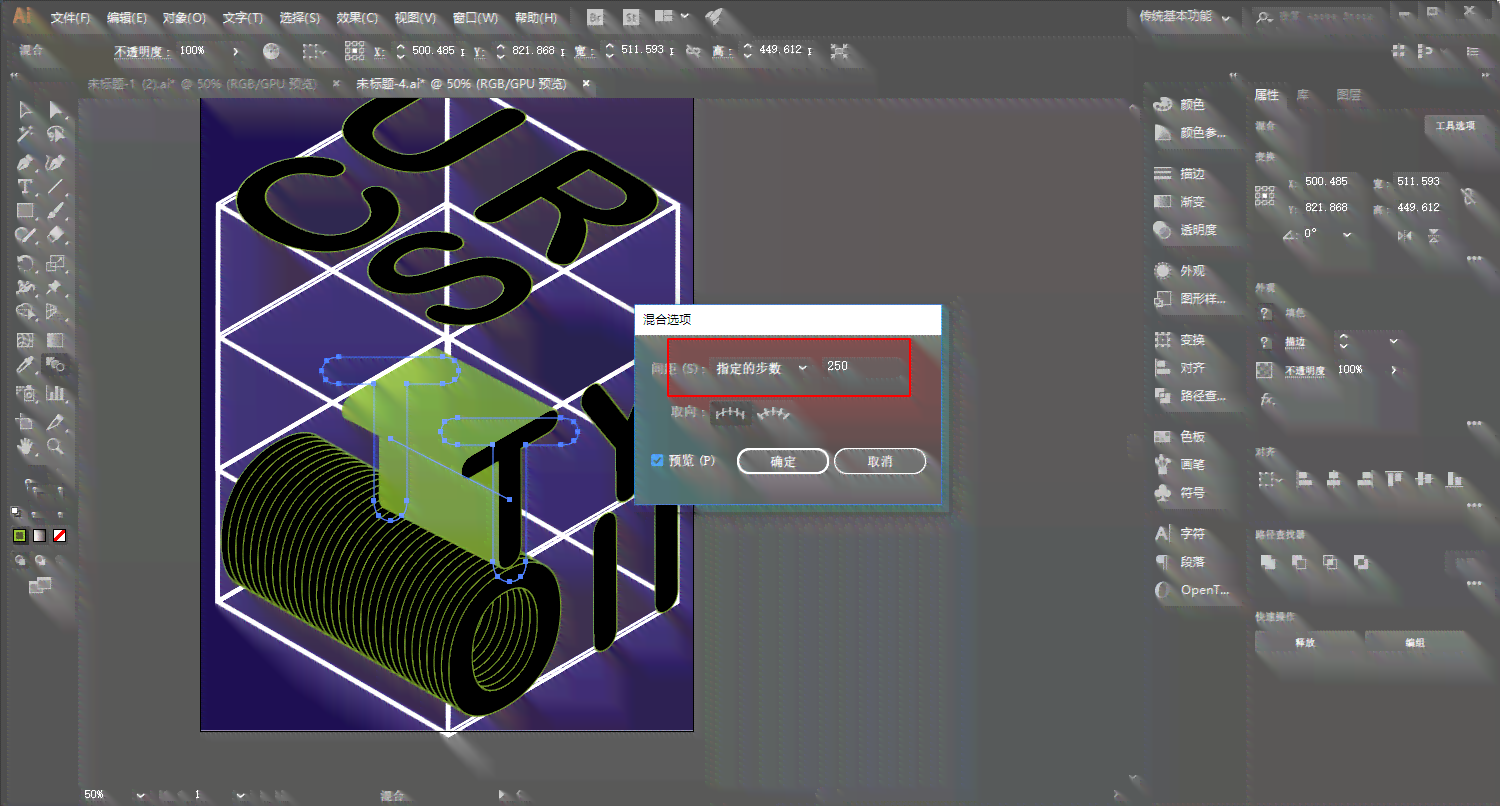Click the 取消 button in blend dialog
This screenshot has height=806, width=1500.
[880, 461]
